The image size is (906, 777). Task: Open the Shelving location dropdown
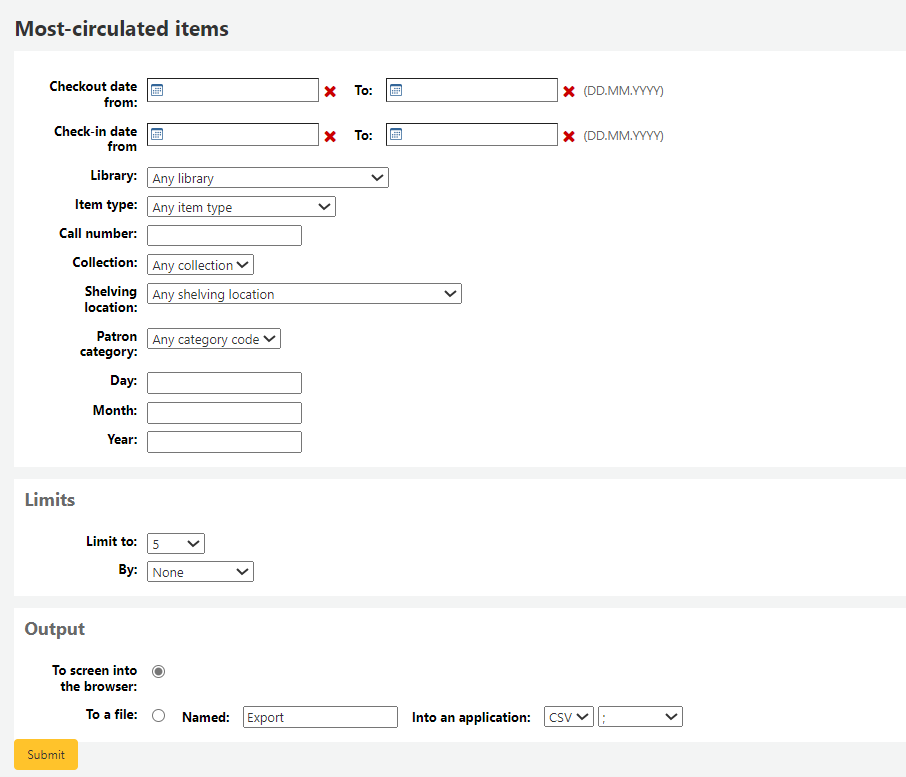point(304,293)
